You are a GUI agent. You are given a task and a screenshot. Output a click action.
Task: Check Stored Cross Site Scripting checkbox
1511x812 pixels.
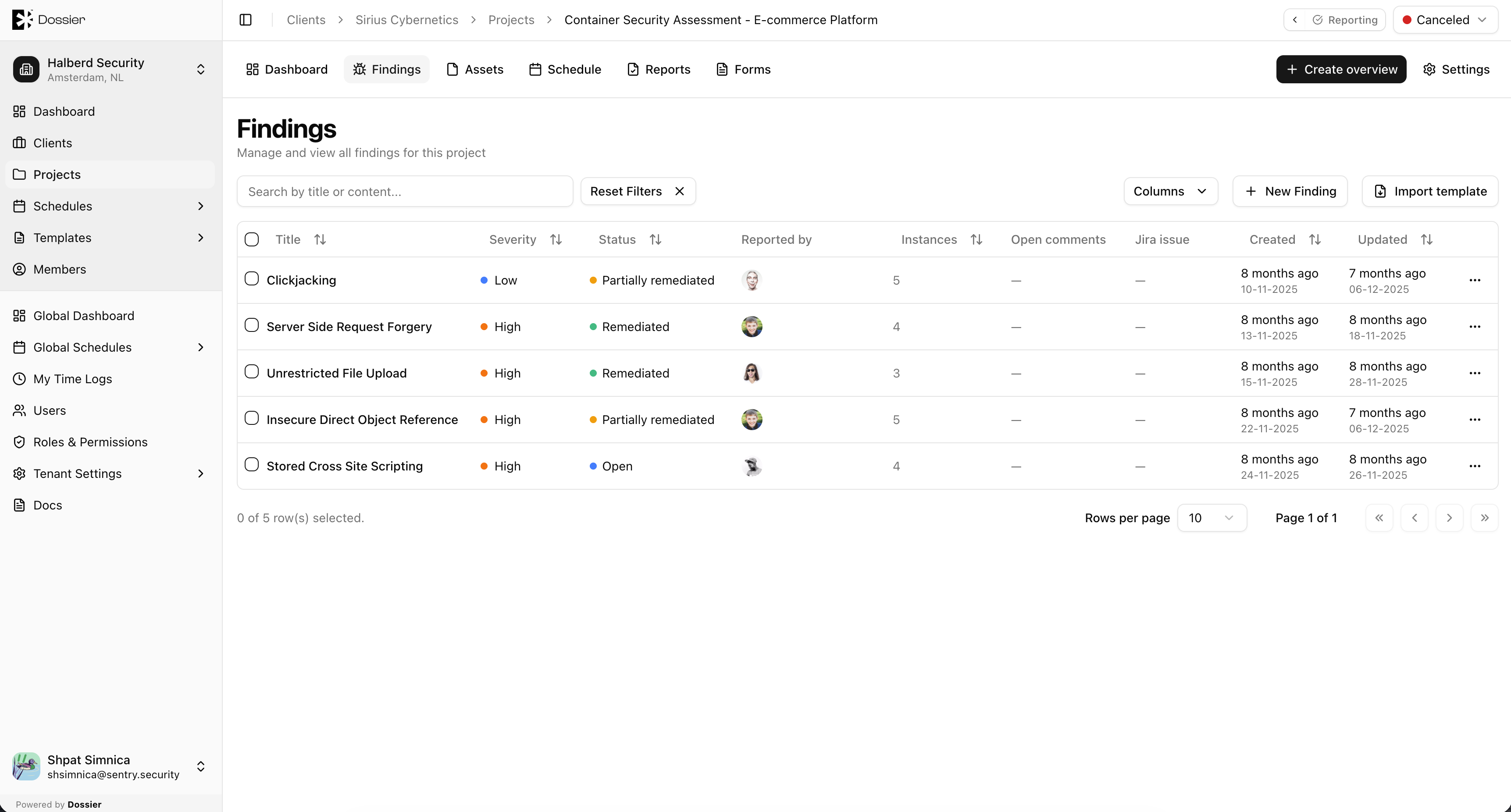[x=252, y=464]
